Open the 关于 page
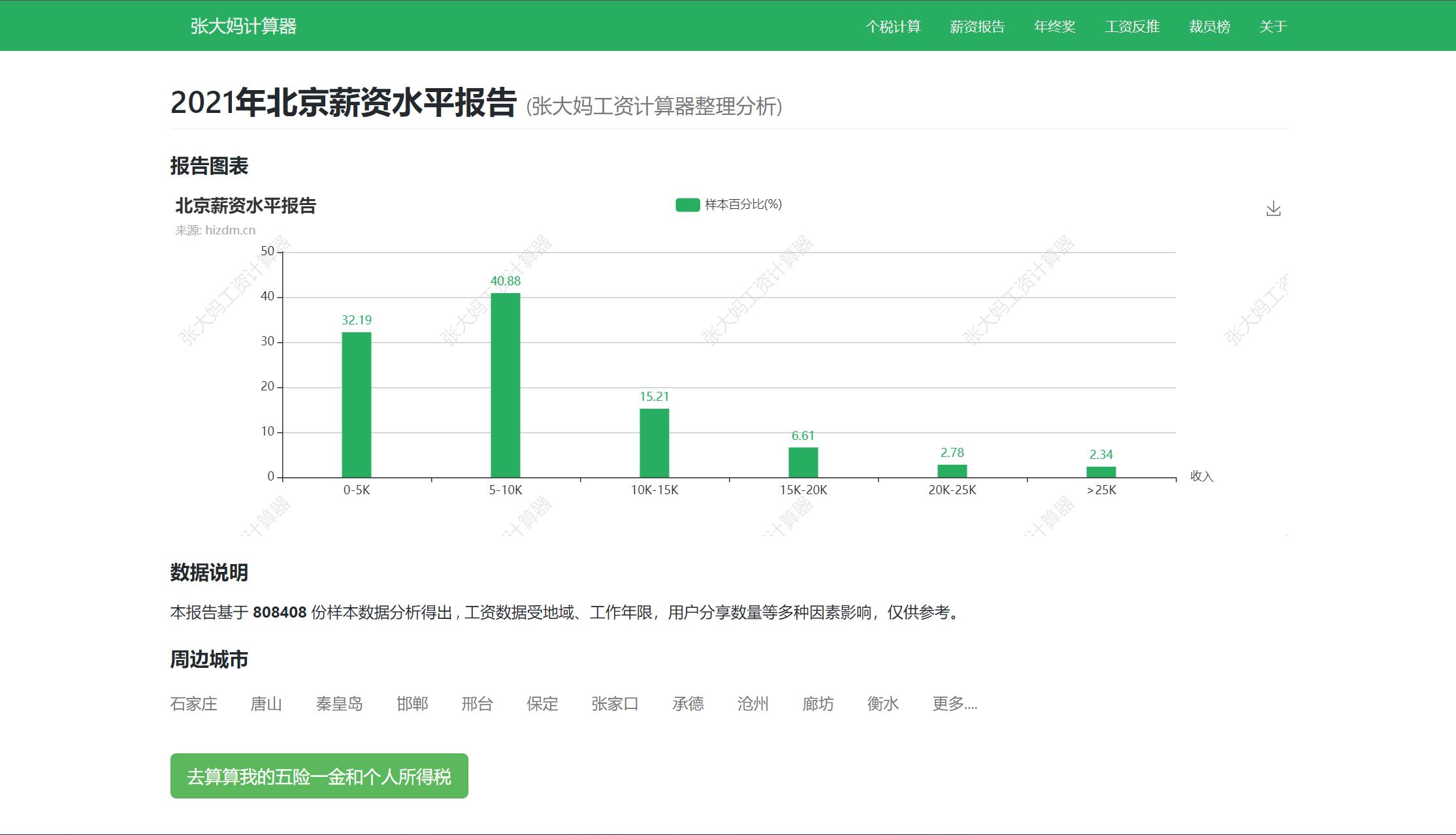This screenshot has width=1456, height=835. [x=1272, y=27]
